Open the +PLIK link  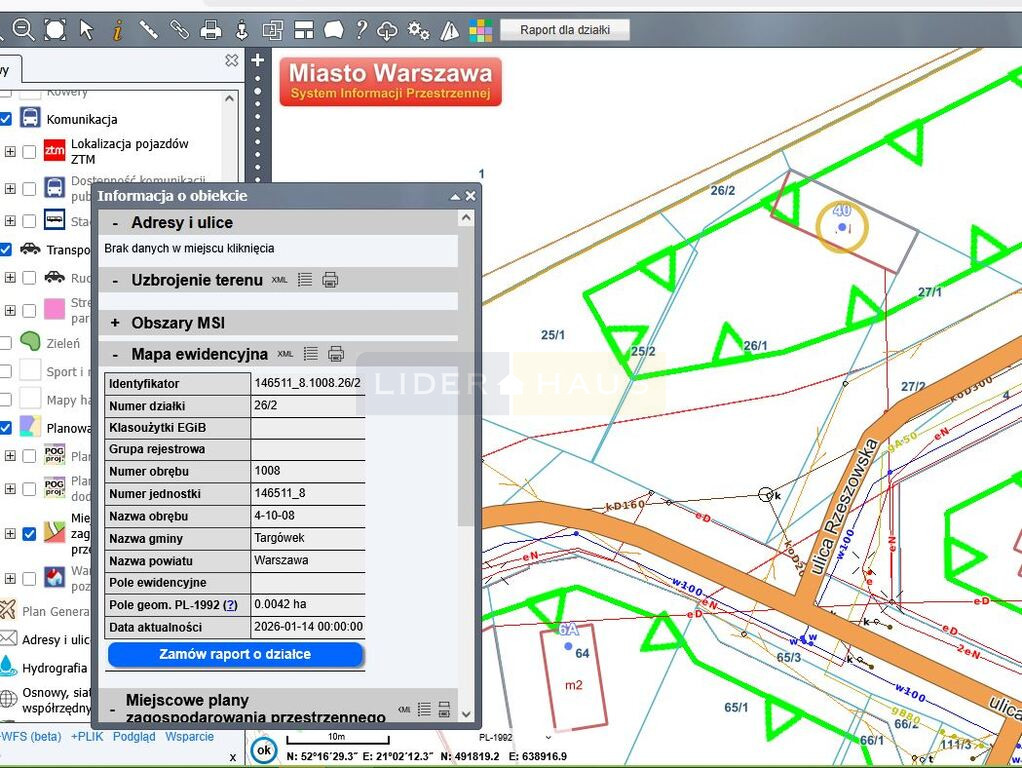point(87,736)
